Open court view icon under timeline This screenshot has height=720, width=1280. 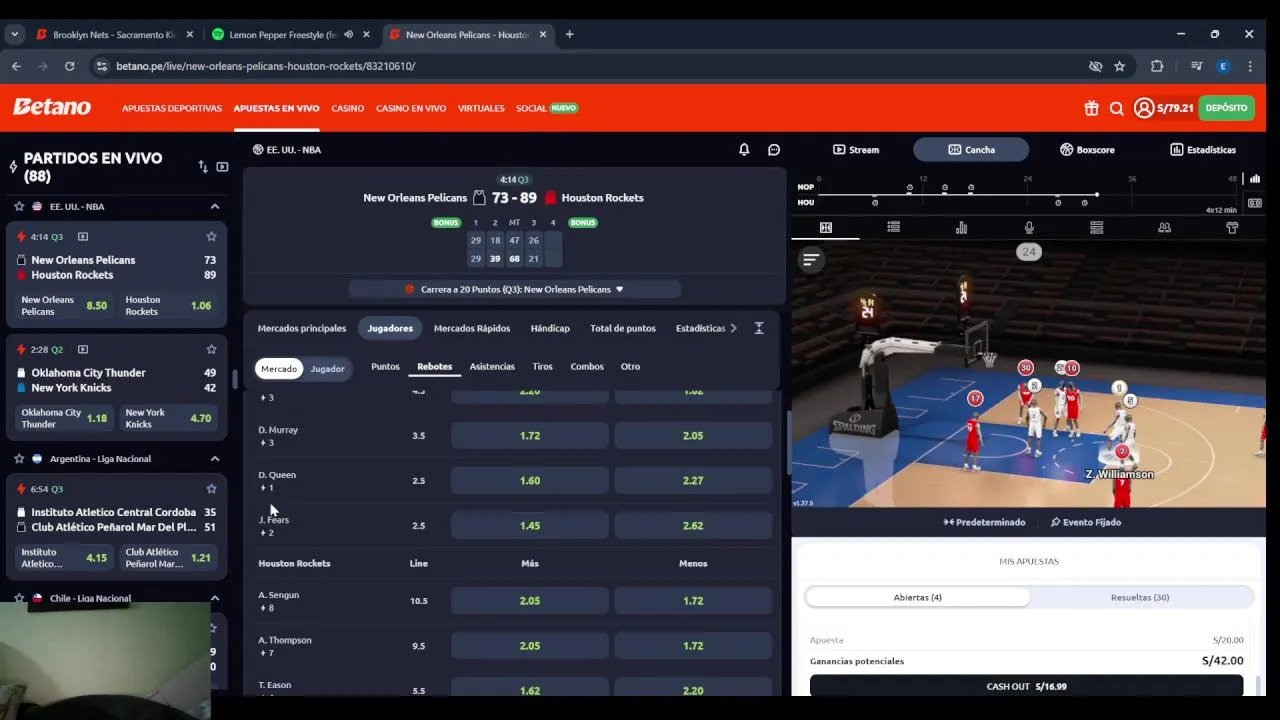click(x=826, y=228)
